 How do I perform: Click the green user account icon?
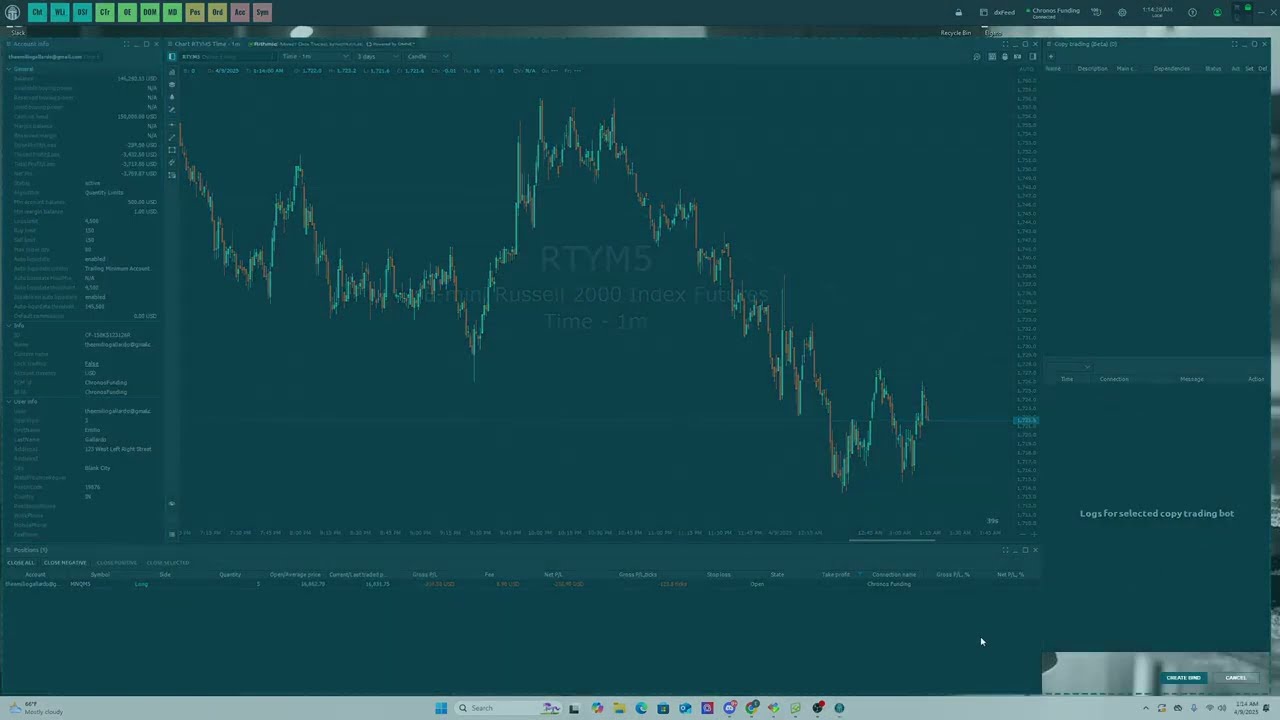pos(1217,12)
